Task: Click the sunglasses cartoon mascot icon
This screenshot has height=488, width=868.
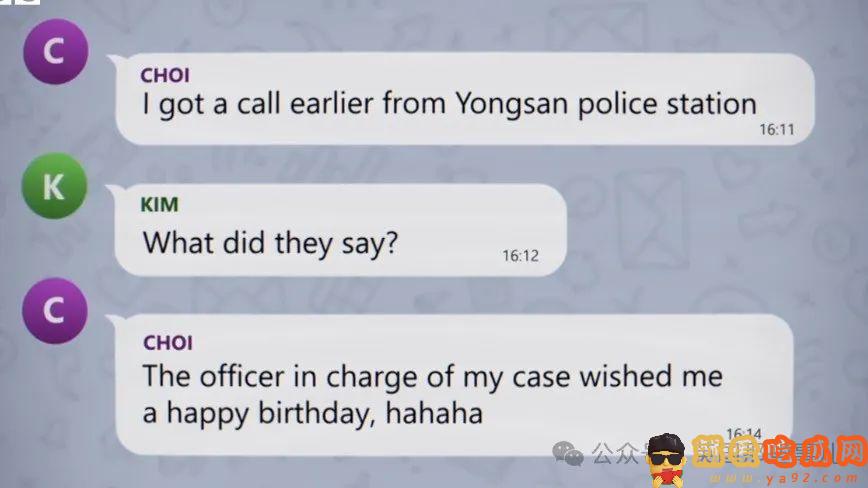Action: click(666, 460)
